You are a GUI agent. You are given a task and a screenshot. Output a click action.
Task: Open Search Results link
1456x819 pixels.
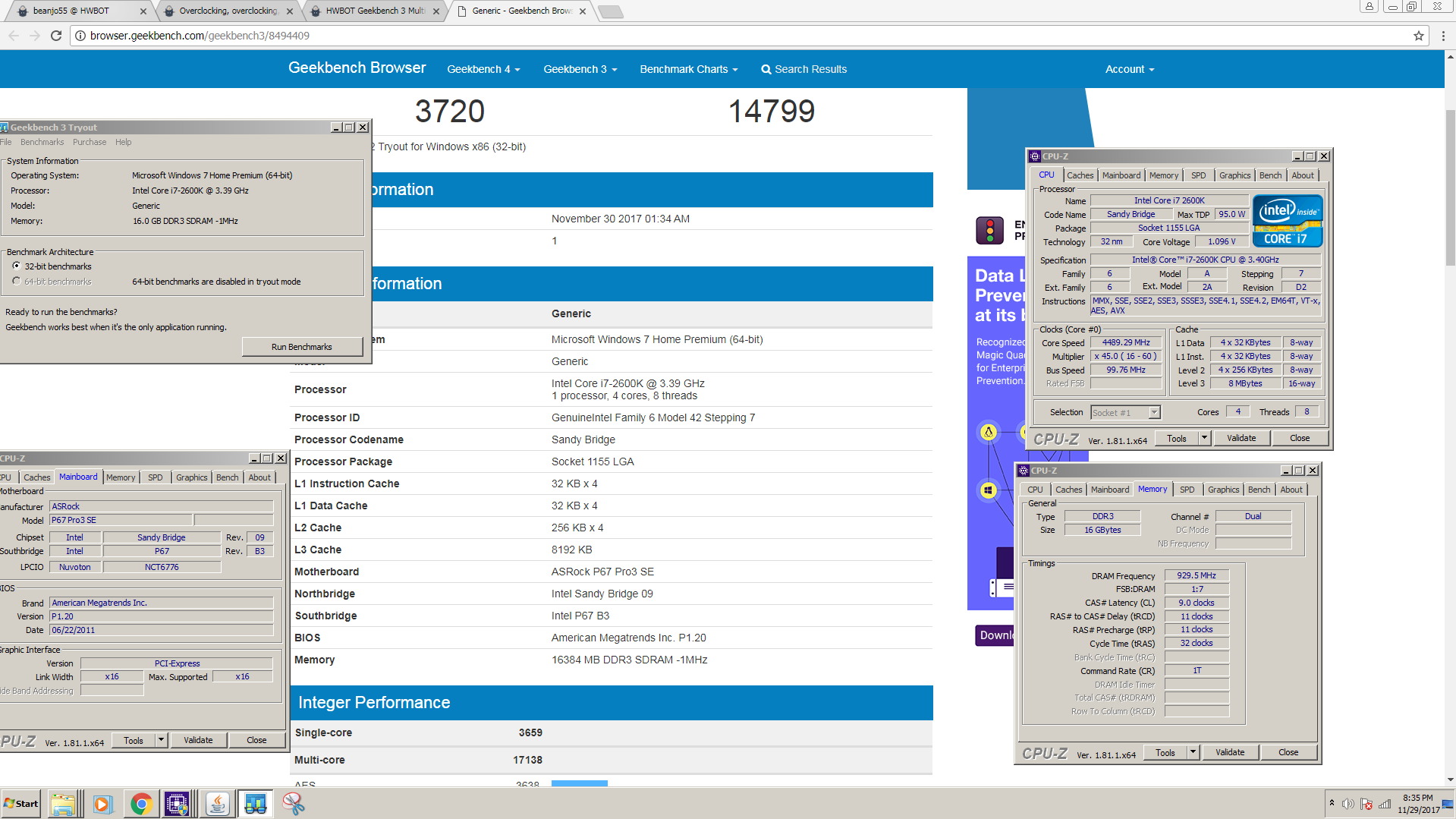coord(803,69)
